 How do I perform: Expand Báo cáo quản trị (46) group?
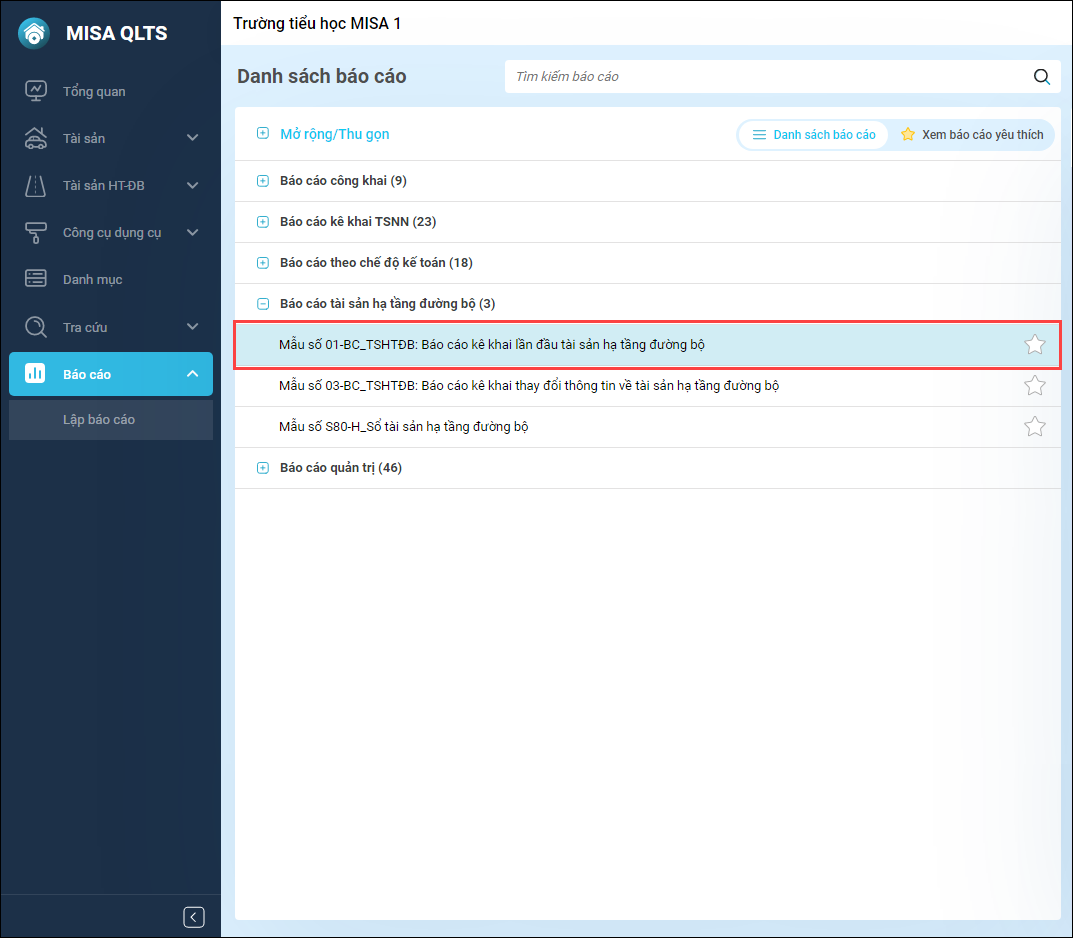click(x=263, y=468)
